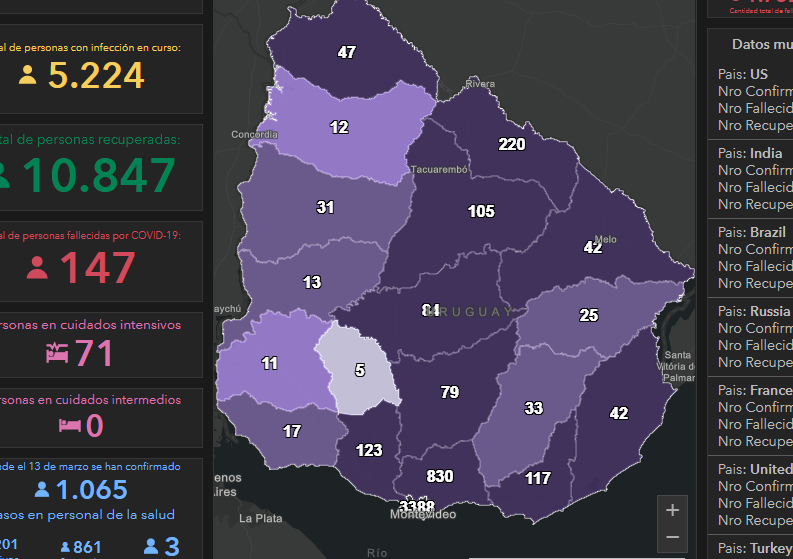Click the active infections count 5.224
This screenshot has width=793, height=559.
tap(96, 76)
